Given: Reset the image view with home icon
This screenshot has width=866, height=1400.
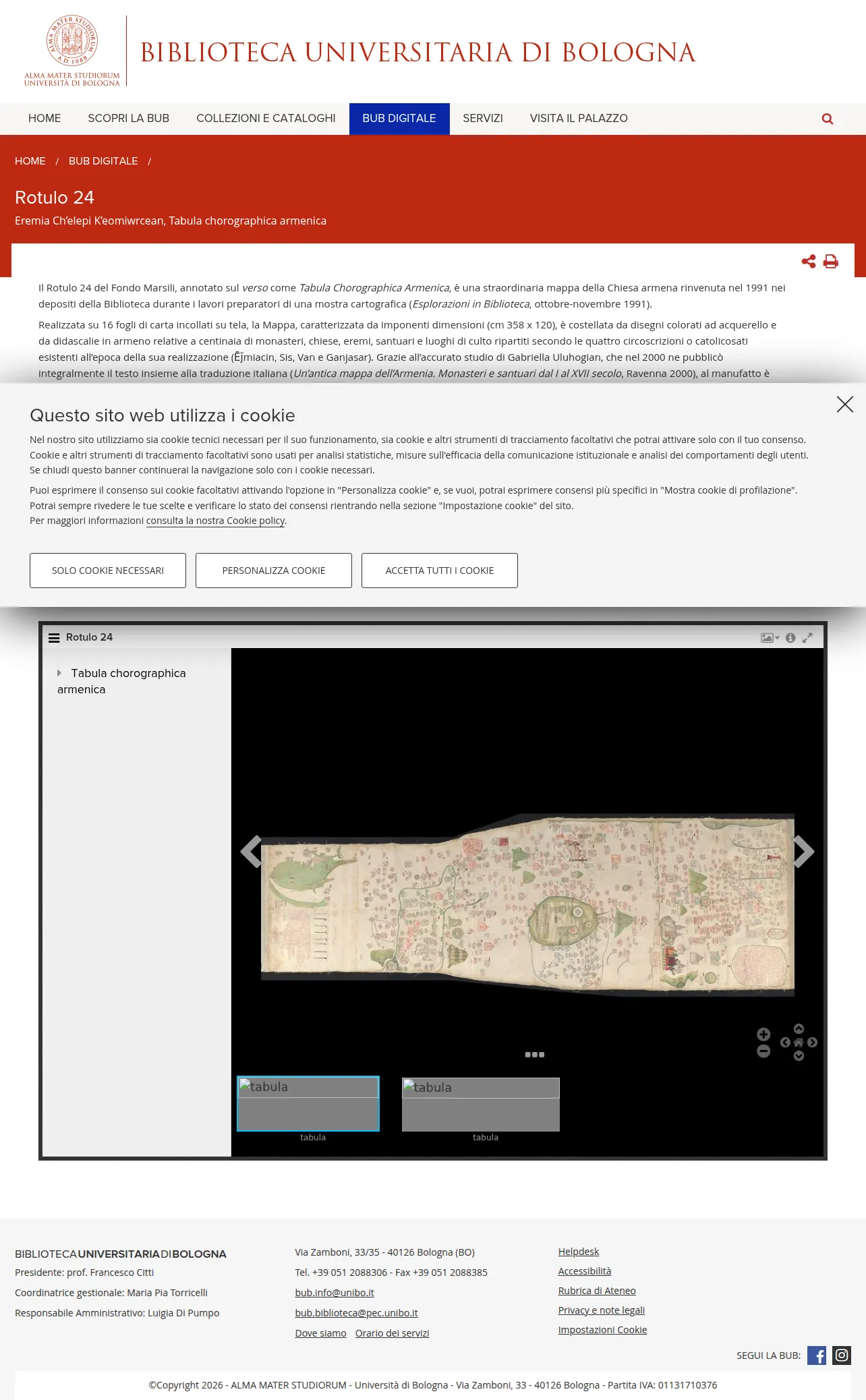Looking at the screenshot, I should click(799, 1042).
